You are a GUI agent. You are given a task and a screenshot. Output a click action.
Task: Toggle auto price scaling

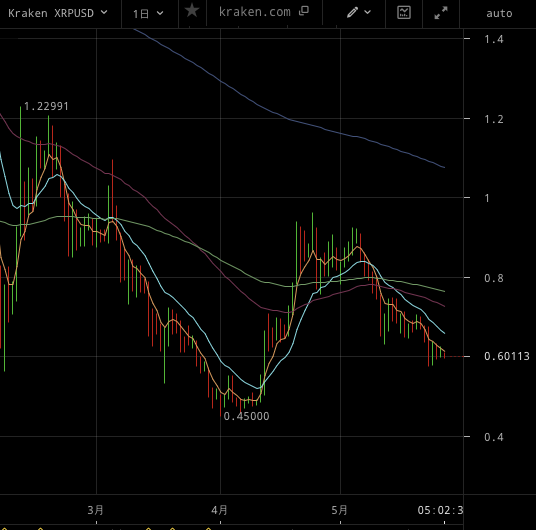[499, 13]
